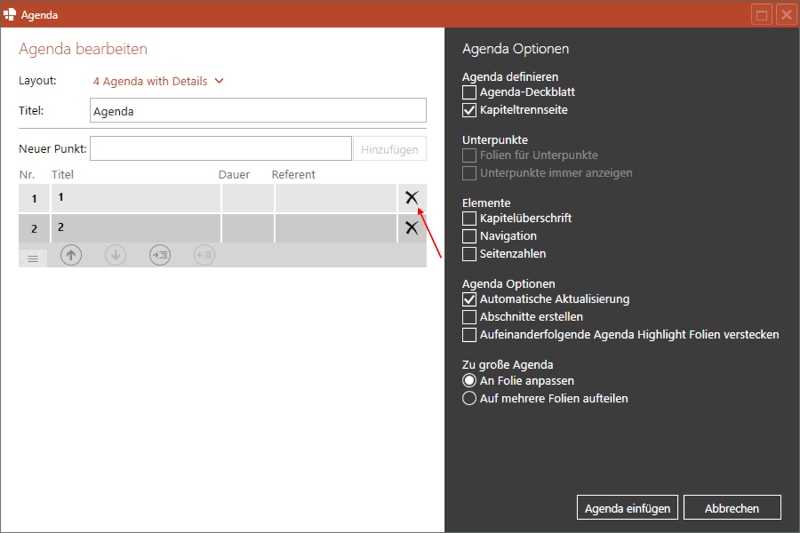This screenshot has height=533, width=800.
Task: Select Auf mehrere Folien aufteilen radio button
Action: point(469,399)
